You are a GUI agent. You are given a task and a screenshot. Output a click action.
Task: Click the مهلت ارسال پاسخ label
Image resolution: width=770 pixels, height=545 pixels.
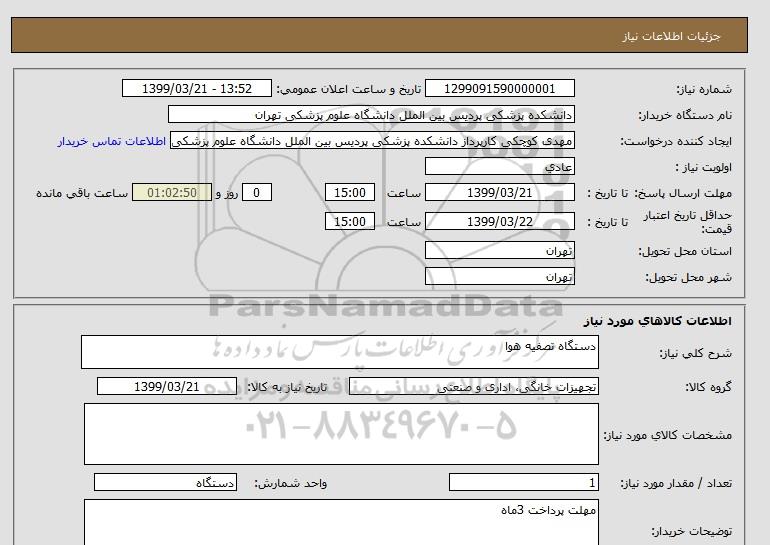click(683, 193)
